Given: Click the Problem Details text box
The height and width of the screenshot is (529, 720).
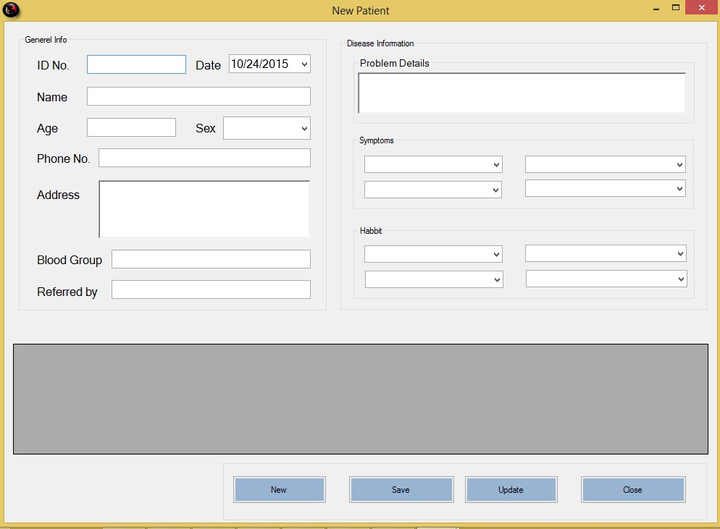Looking at the screenshot, I should (x=522, y=93).
